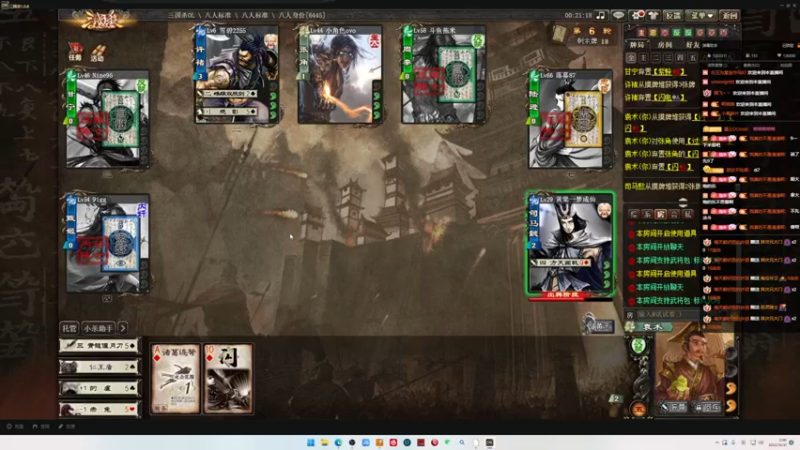Switch chat channel to 系 tab
Viewport: 800px width, 450px height.
coord(647,214)
